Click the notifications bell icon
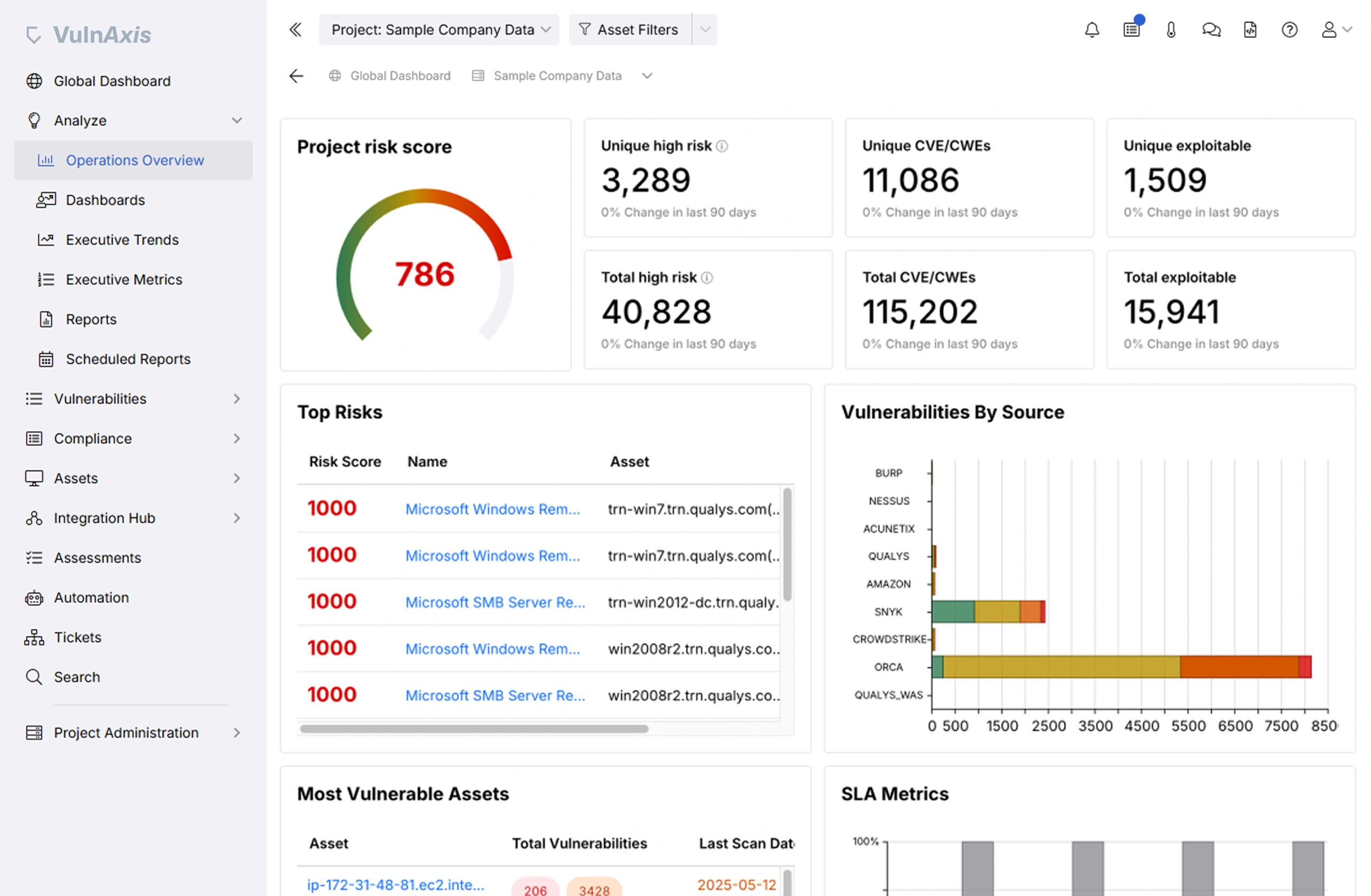Screen dimensions: 1371x896 1091,30
